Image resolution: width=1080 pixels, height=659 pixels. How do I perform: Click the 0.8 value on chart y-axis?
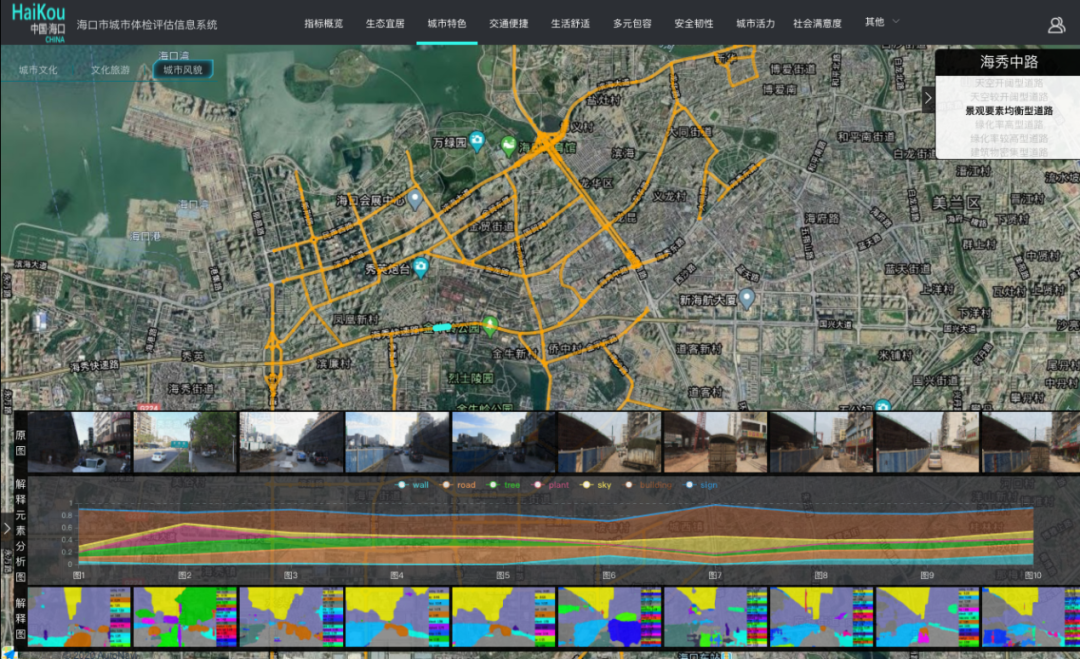pos(67,515)
